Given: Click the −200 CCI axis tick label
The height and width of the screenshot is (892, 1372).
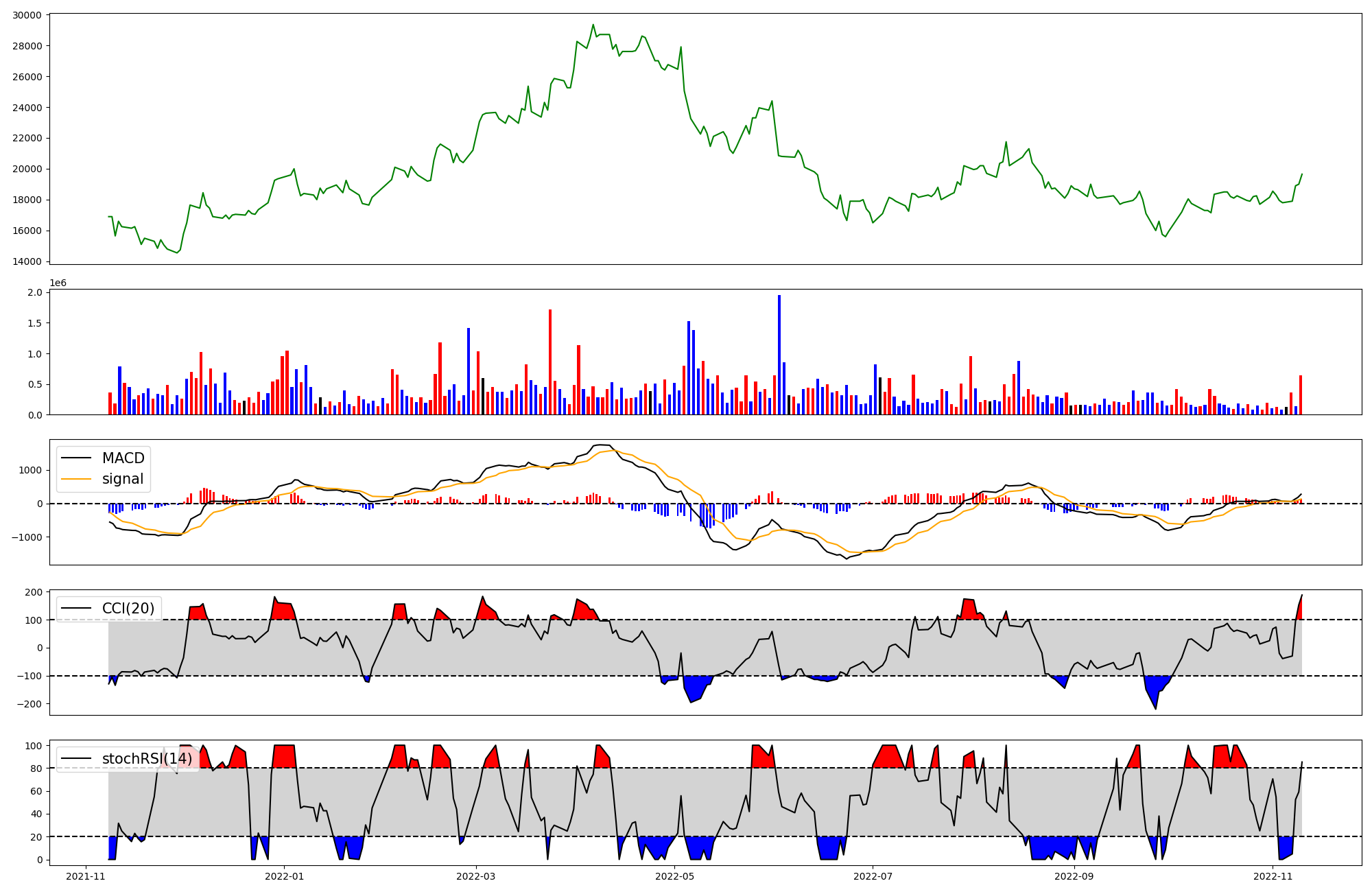Looking at the screenshot, I should (x=29, y=704).
